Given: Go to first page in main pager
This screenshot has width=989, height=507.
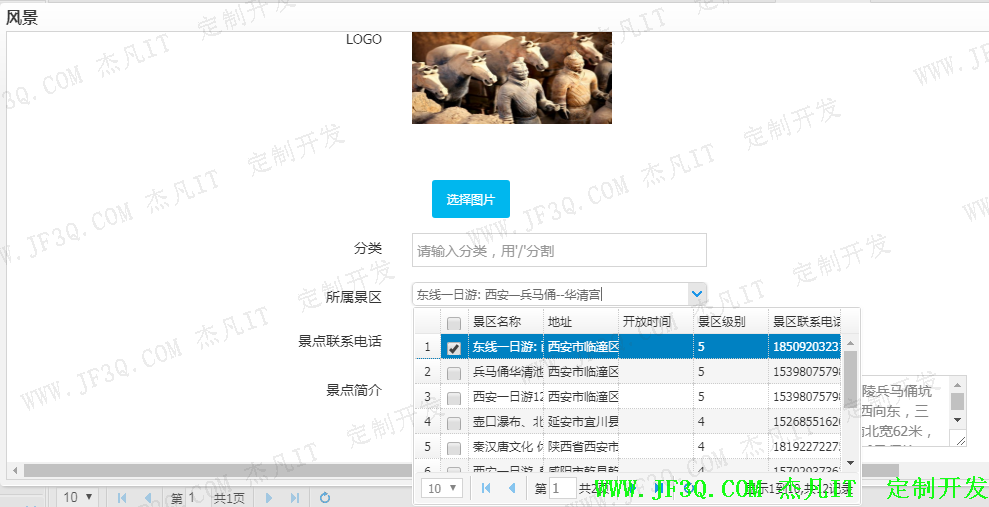Looking at the screenshot, I should [122, 497].
